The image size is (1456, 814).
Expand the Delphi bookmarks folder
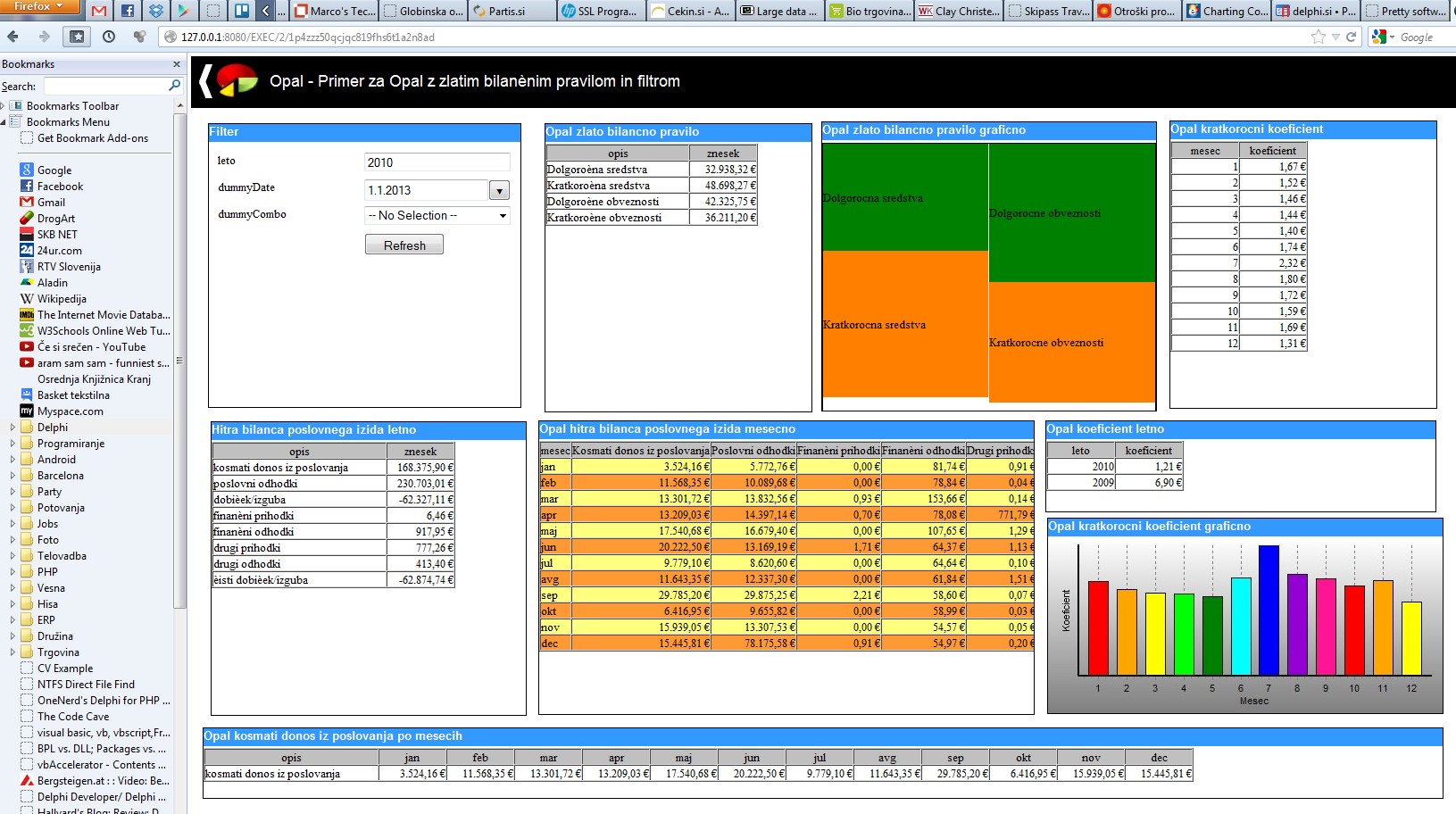(12, 428)
